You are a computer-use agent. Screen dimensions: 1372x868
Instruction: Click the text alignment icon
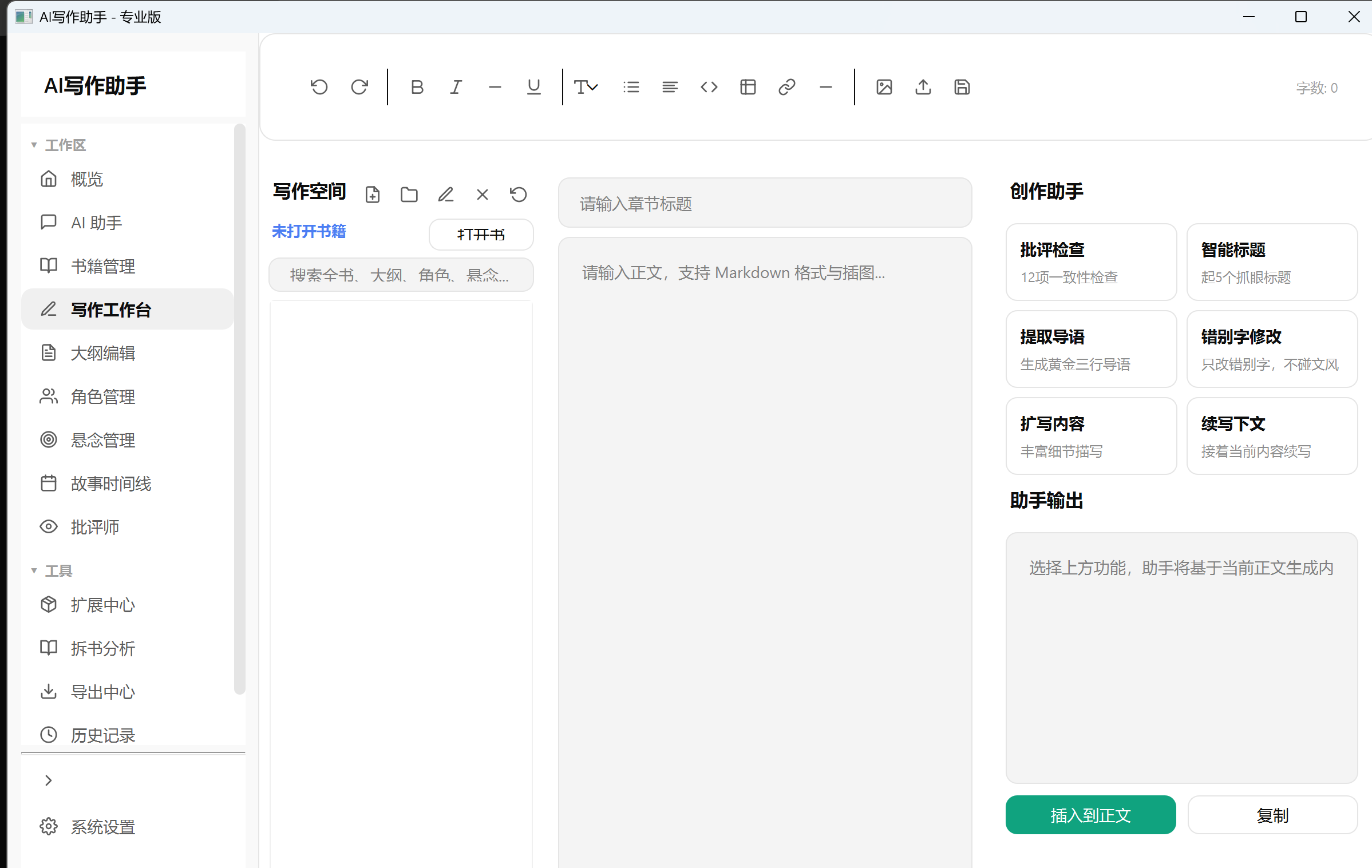(670, 87)
